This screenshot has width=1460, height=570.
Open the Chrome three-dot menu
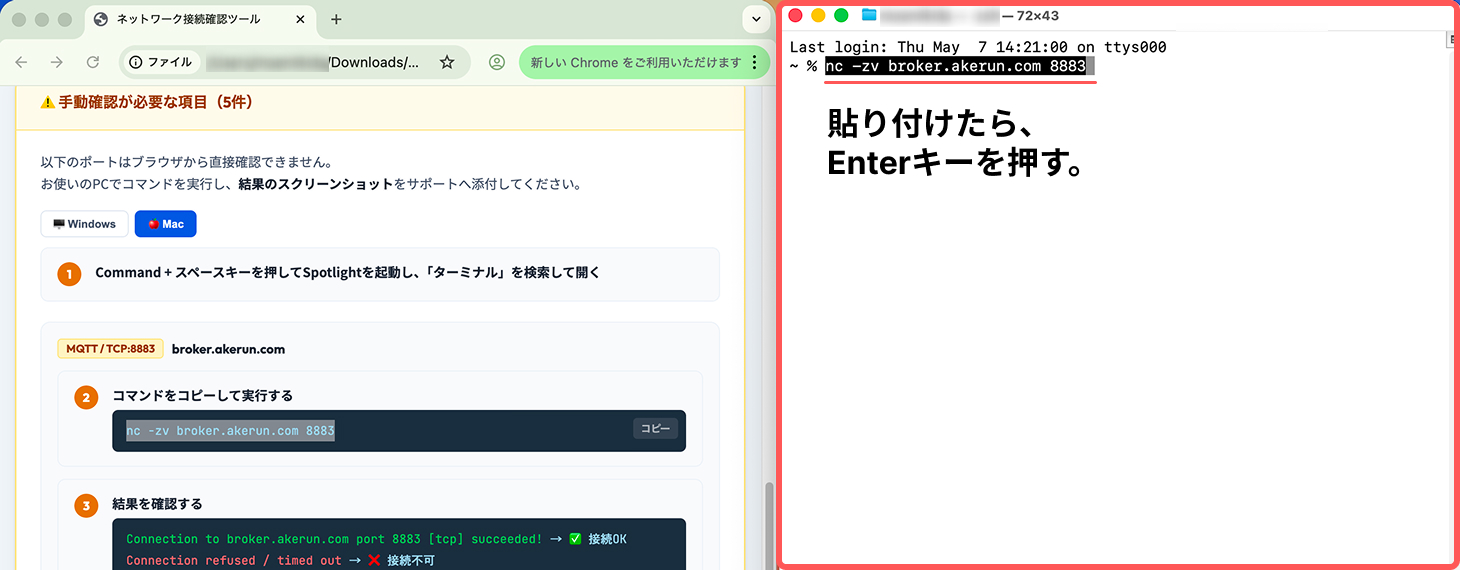[754, 62]
